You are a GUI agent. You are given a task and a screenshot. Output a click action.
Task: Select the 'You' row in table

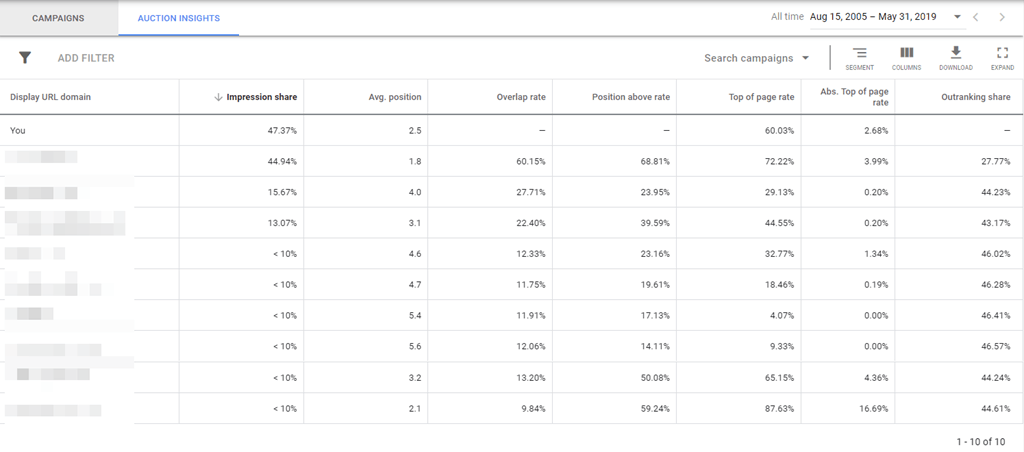coord(18,130)
